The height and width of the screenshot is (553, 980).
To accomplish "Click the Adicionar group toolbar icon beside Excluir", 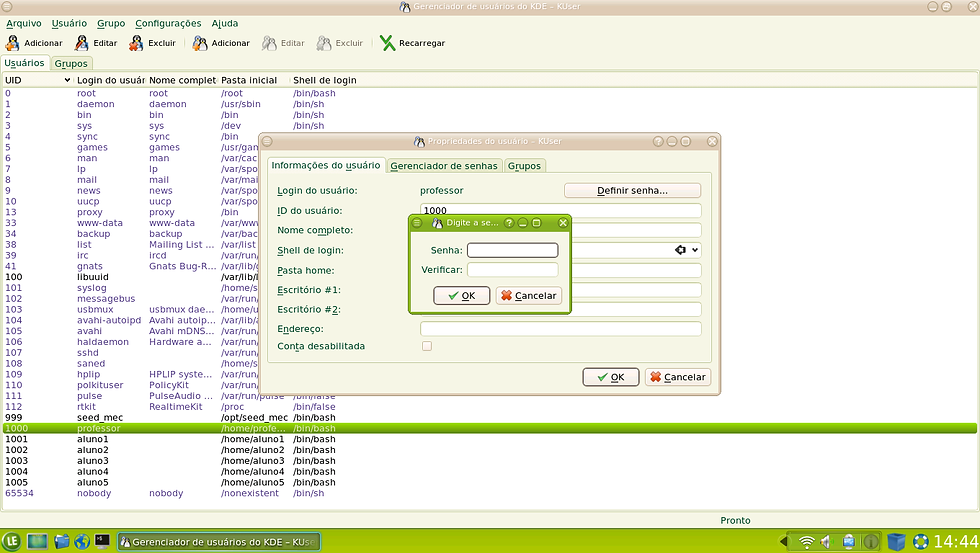I will pos(200,43).
